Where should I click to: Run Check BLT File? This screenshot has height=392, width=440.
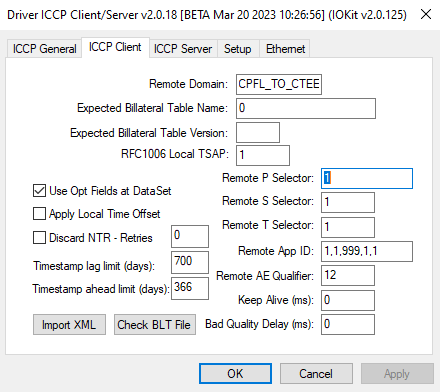155,324
